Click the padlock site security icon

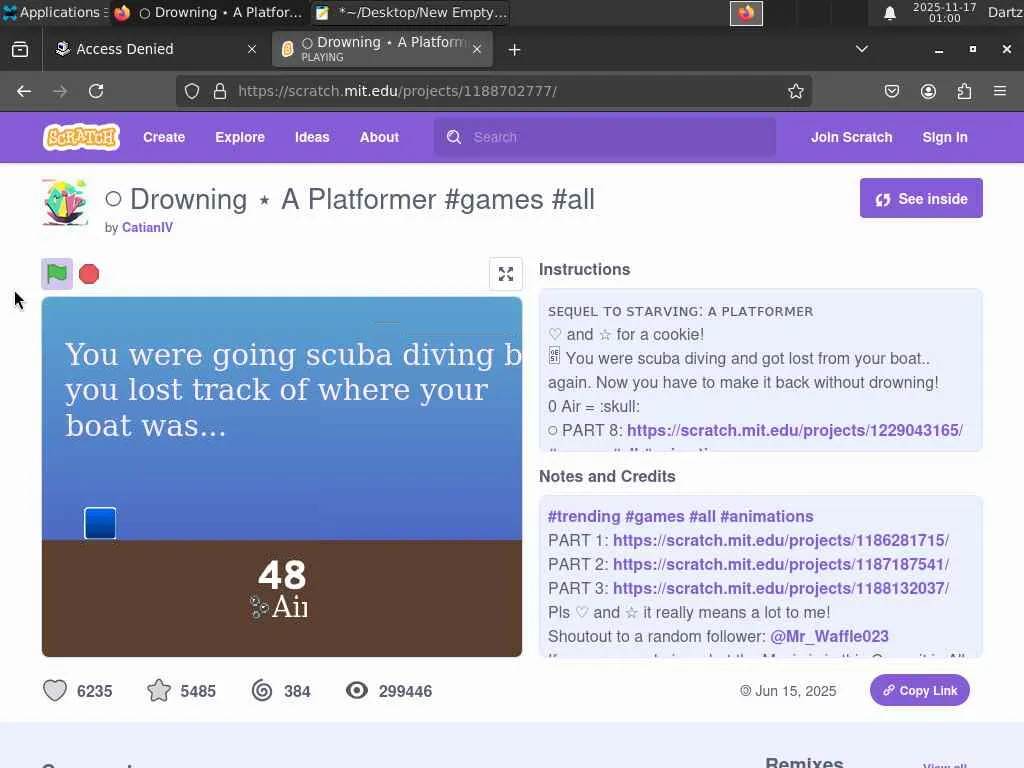[x=220, y=91]
